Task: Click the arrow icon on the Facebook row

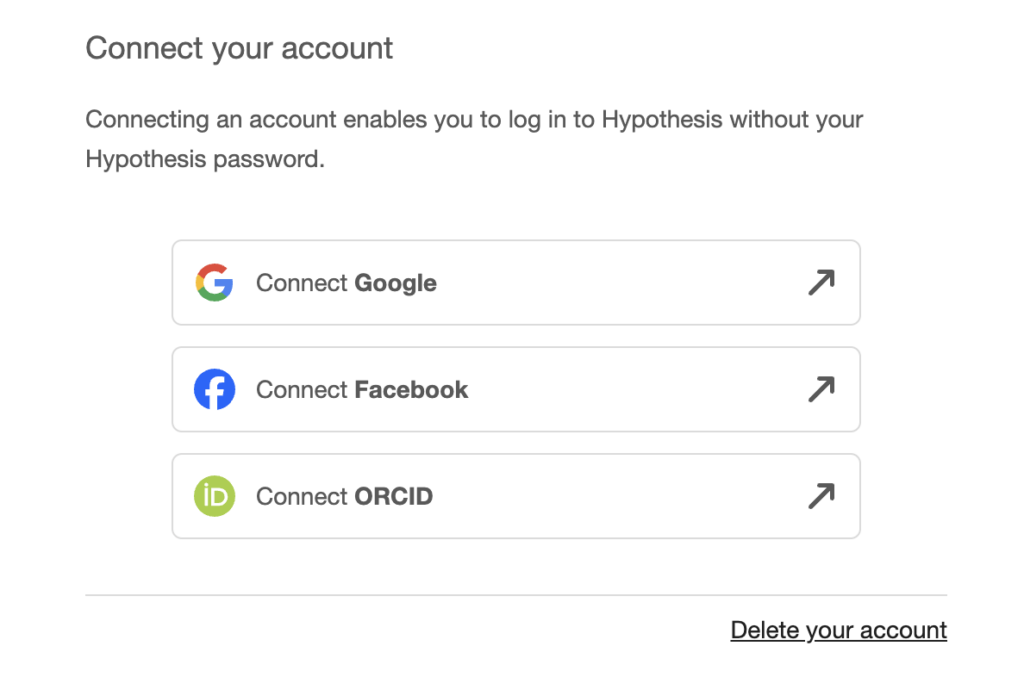Action: [x=820, y=390]
